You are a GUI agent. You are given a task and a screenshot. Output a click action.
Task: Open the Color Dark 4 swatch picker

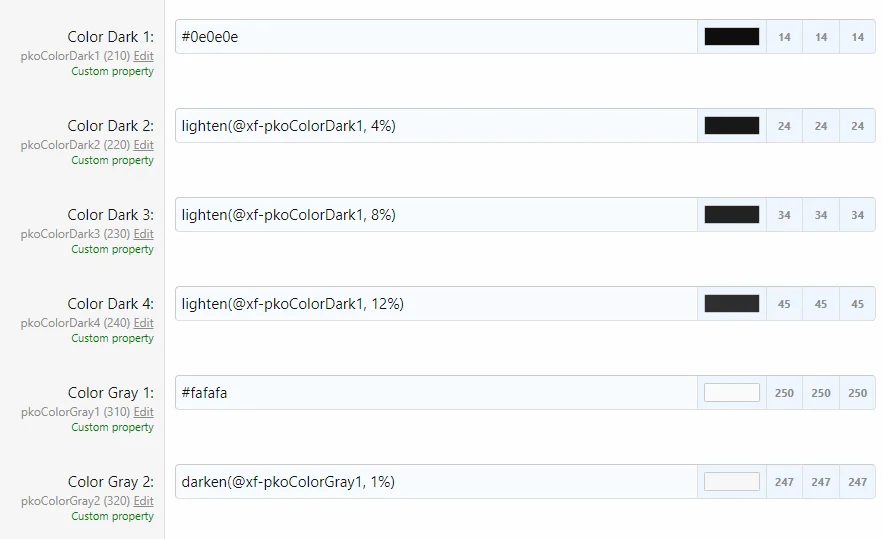pyautogui.click(x=731, y=304)
